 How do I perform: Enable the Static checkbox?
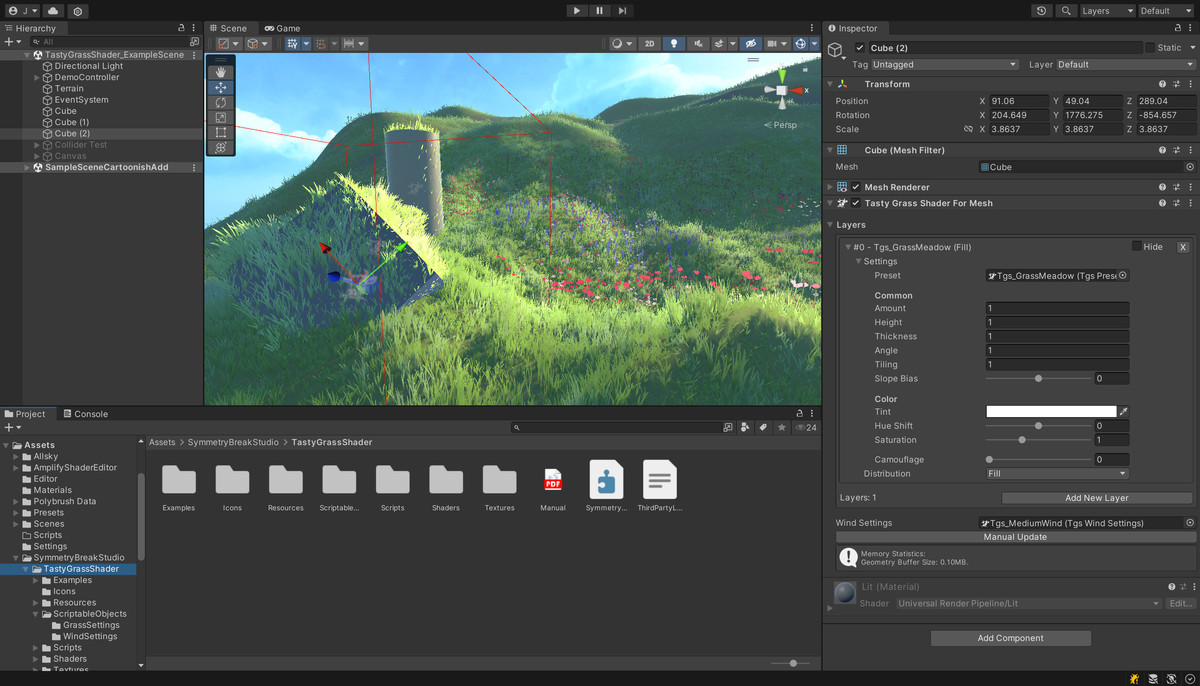pos(1150,48)
